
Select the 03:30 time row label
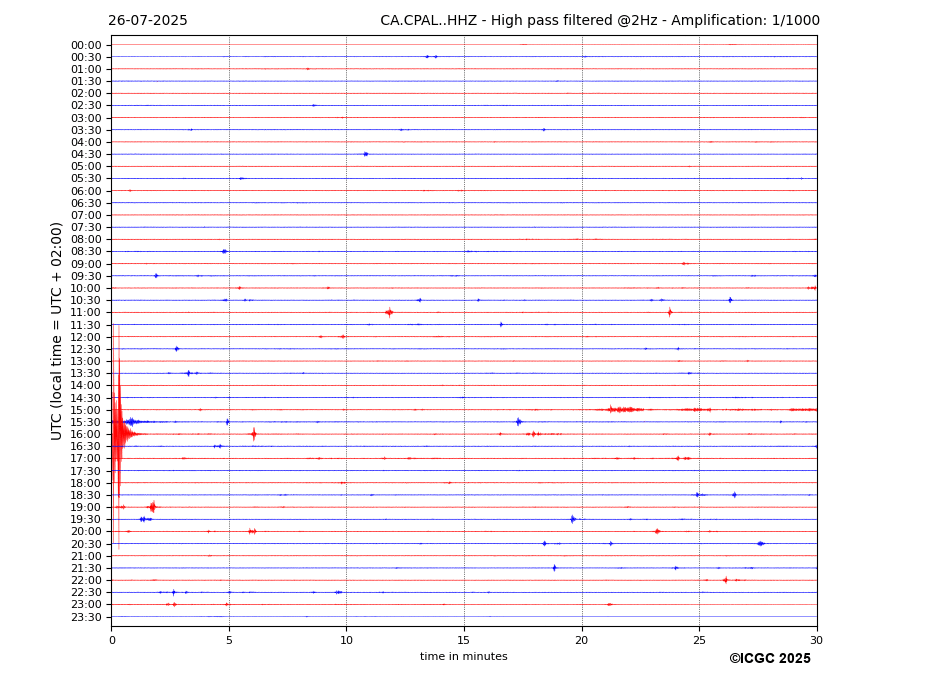point(86,130)
